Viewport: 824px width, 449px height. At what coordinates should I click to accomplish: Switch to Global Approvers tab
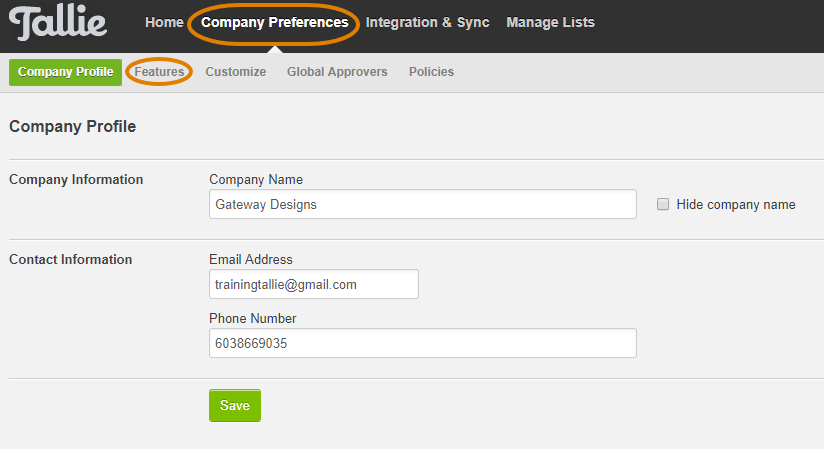coord(337,72)
